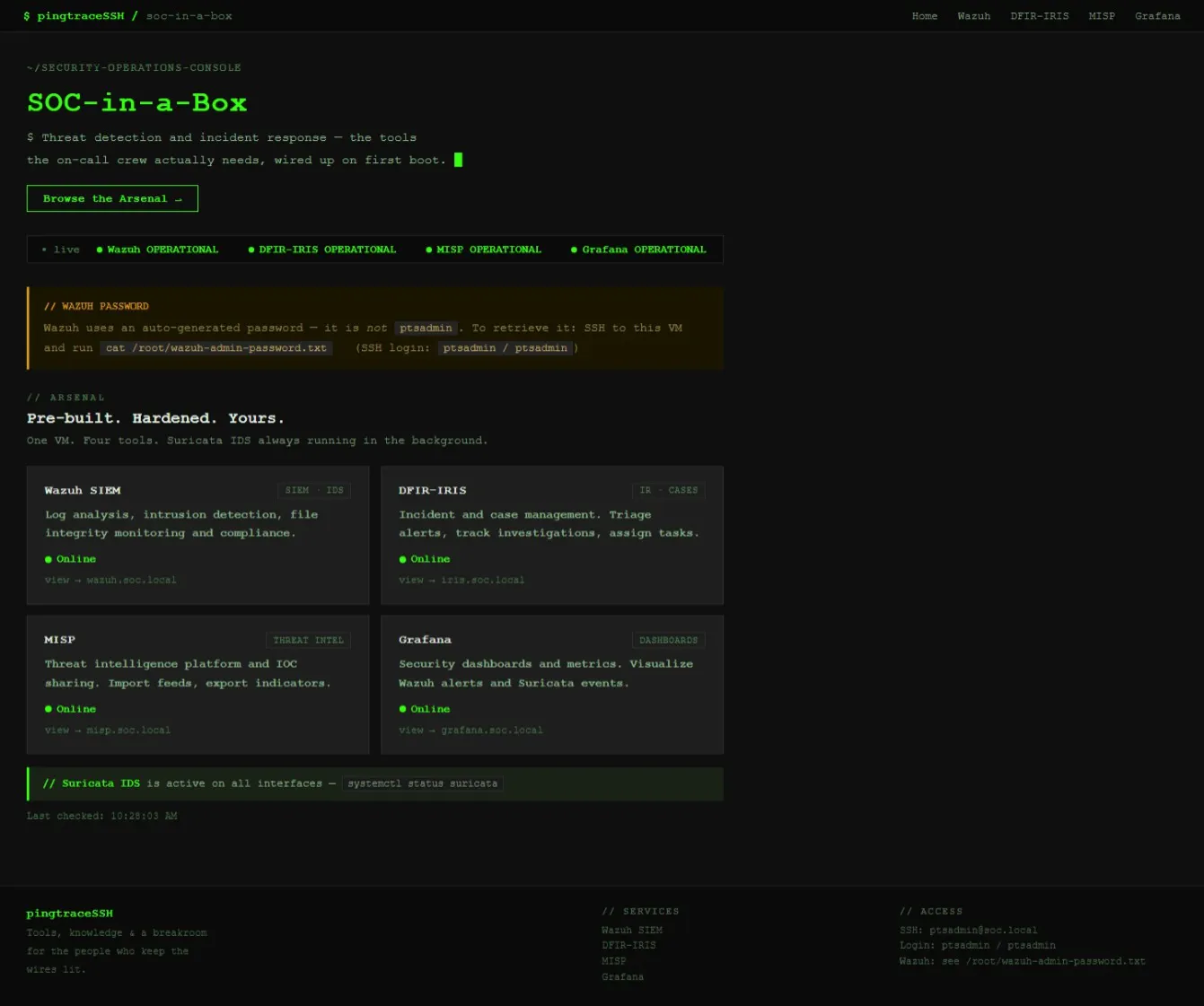Open the Grafana card title
The height and width of the screenshot is (1006, 1204).
tap(425, 639)
